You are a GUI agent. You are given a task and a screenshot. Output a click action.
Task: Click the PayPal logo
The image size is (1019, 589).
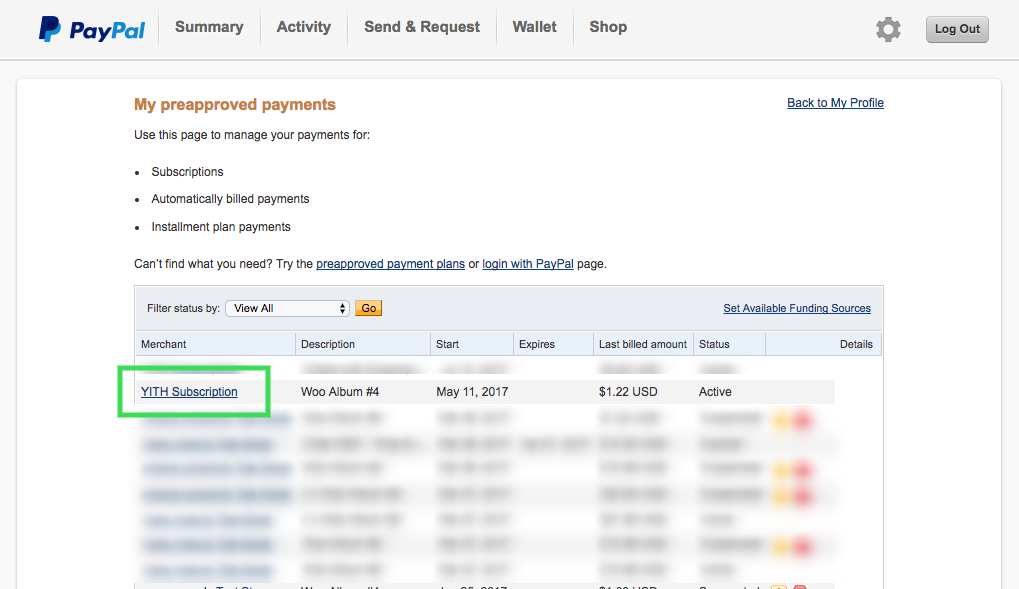click(92, 29)
